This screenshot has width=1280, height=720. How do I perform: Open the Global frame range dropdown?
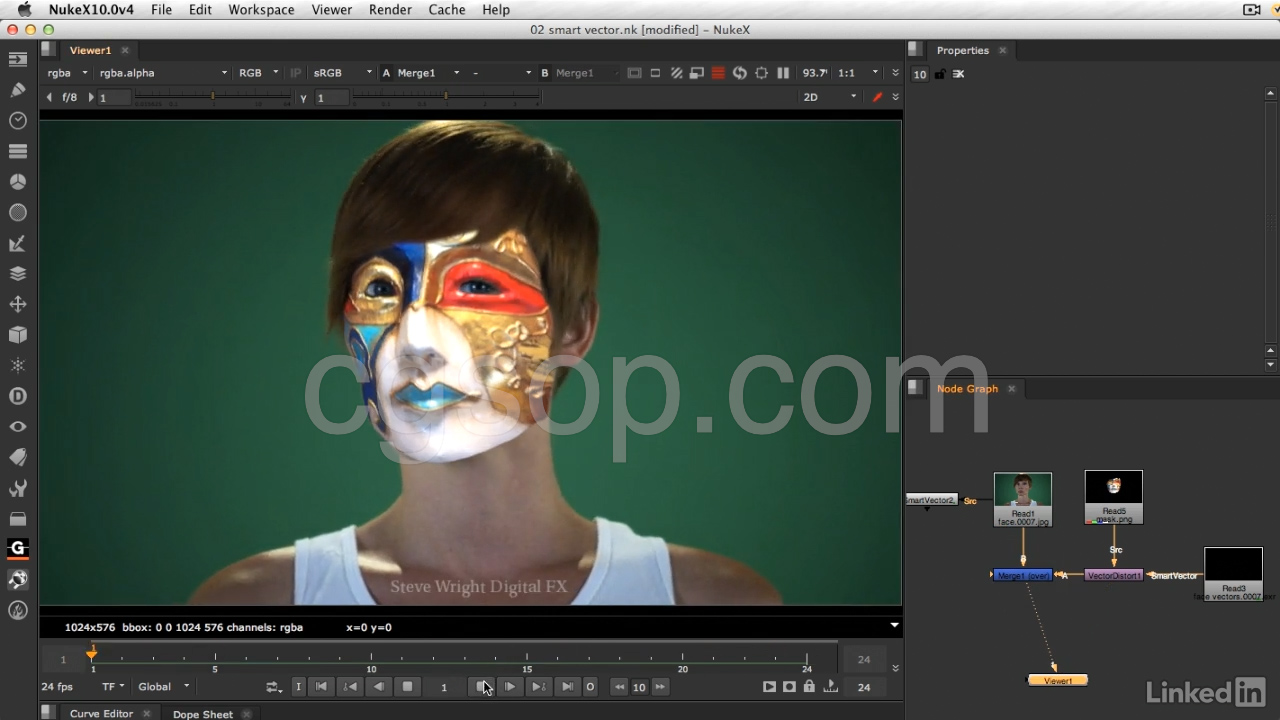click(x=164, y=687)
